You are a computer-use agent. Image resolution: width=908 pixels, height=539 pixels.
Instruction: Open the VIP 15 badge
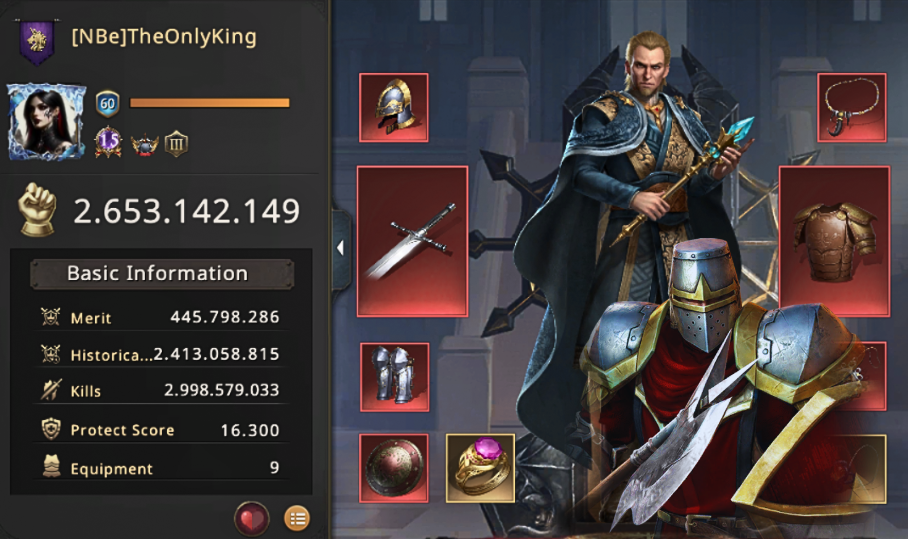(x=108, y=142)
